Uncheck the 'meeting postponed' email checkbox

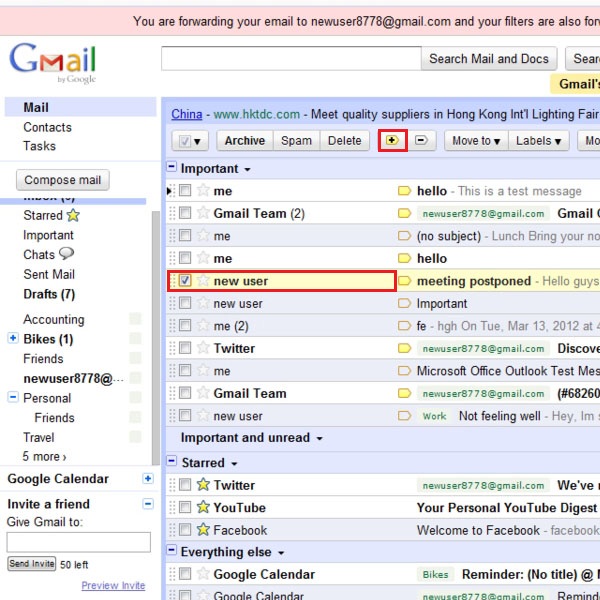185,280
